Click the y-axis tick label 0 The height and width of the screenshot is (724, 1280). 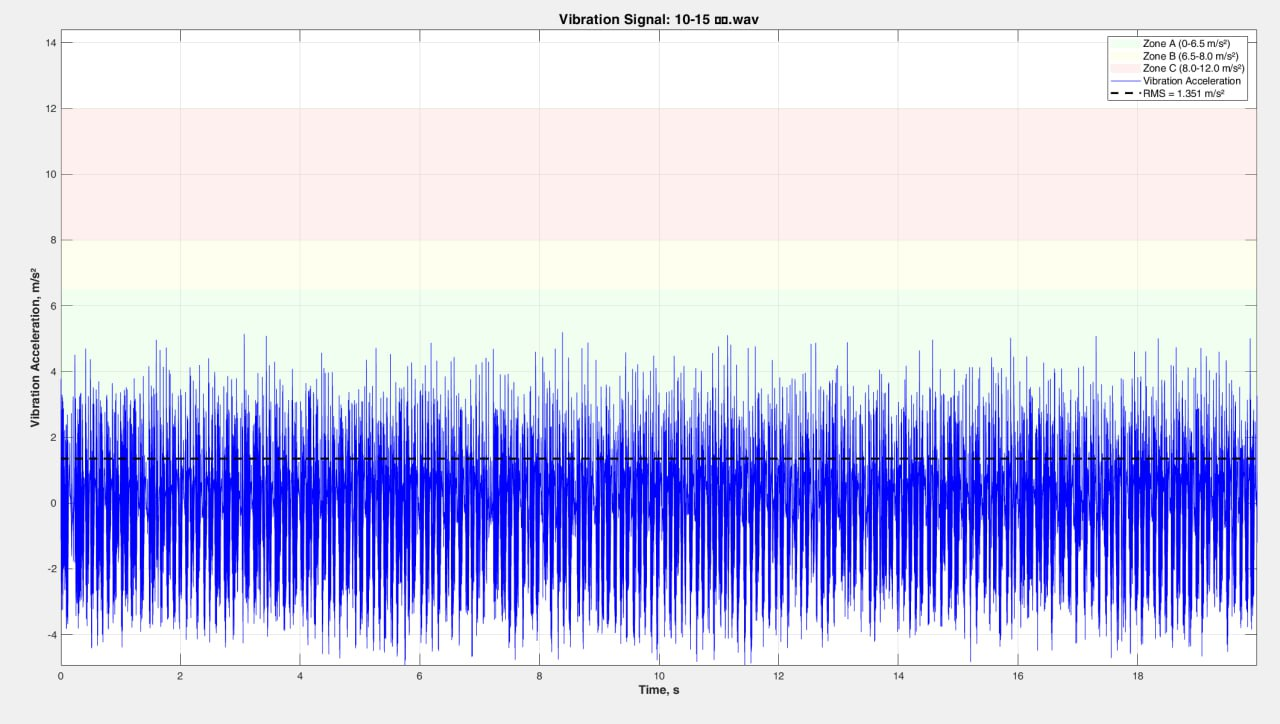tap(52, 503)
